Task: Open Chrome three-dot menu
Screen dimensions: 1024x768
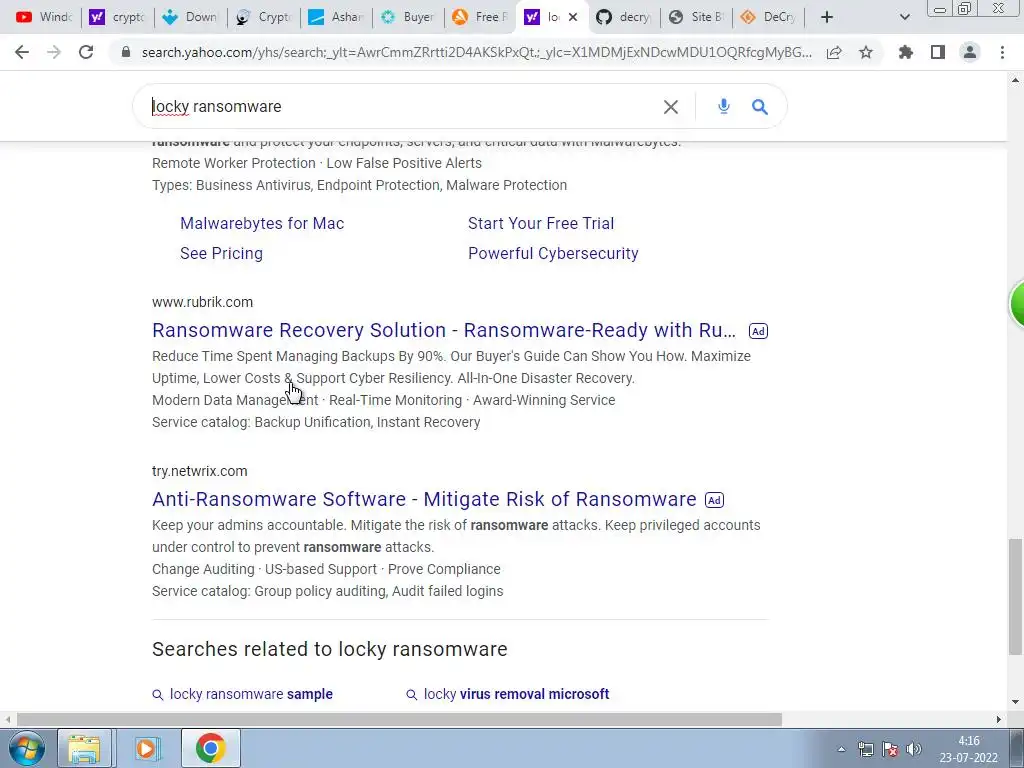Action: point(1002,52)
